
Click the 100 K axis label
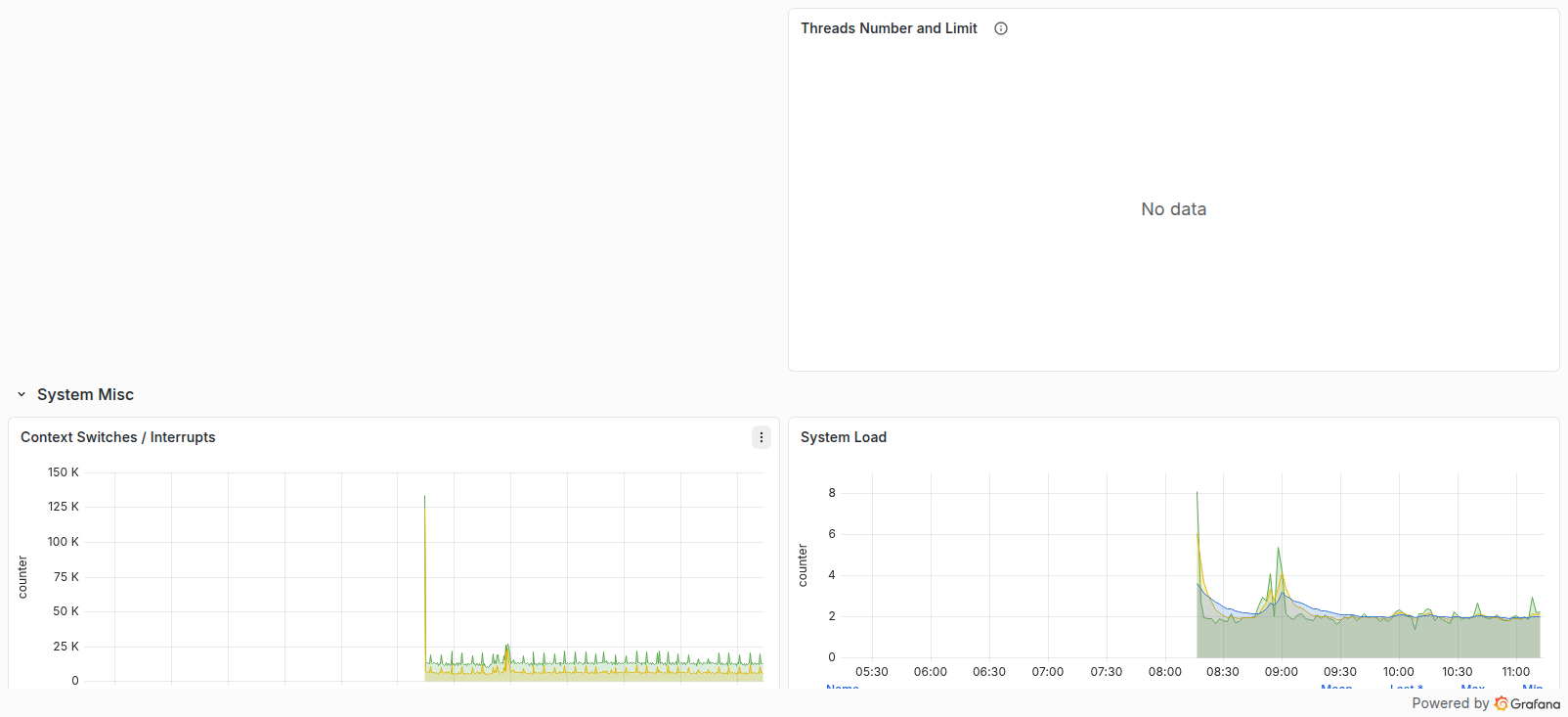pyautogui.click(x=64, y=542)
